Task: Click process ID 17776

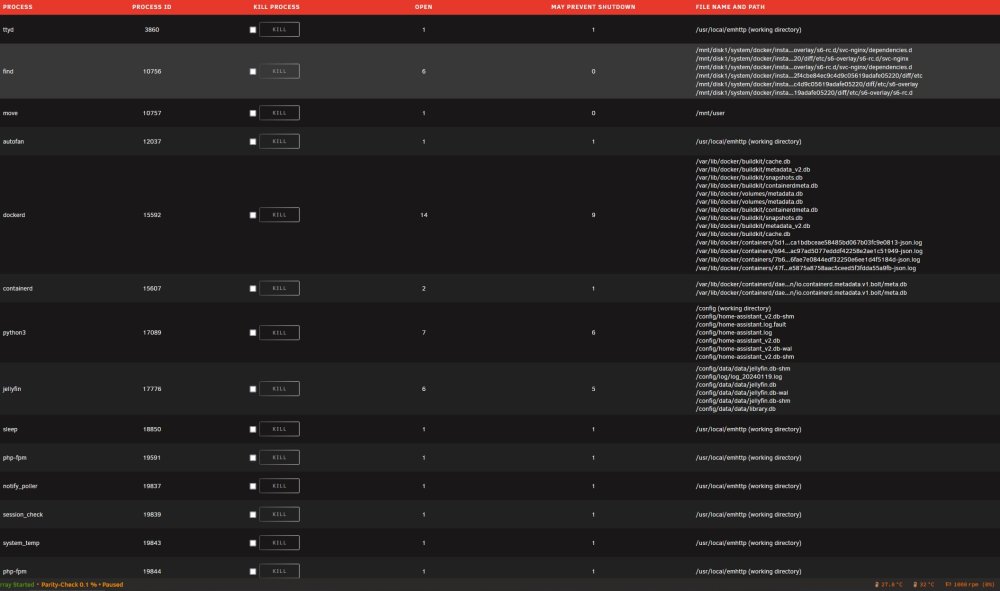Action: pos(152,389)
